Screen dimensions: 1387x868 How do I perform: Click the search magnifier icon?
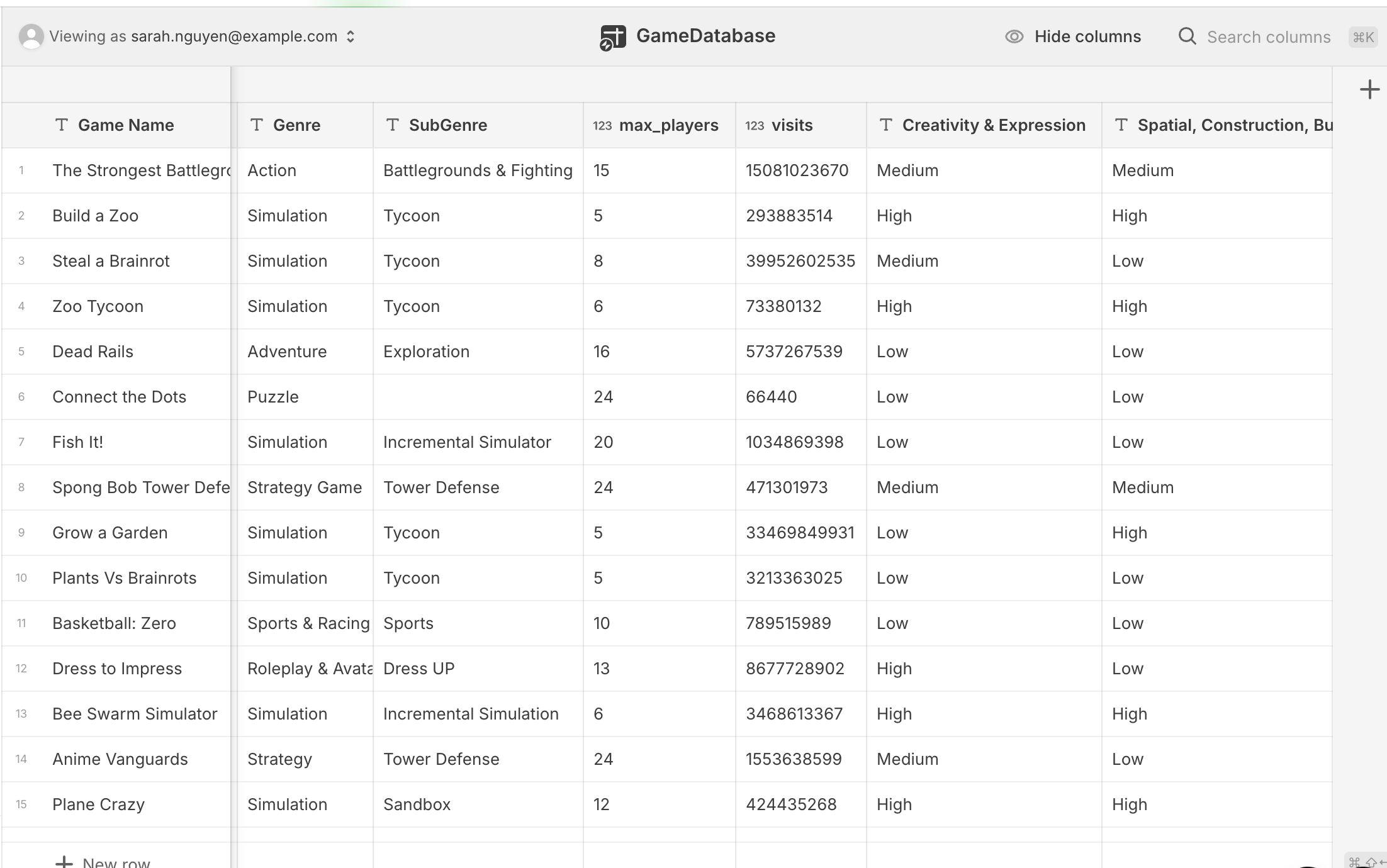pos(1187,36)
